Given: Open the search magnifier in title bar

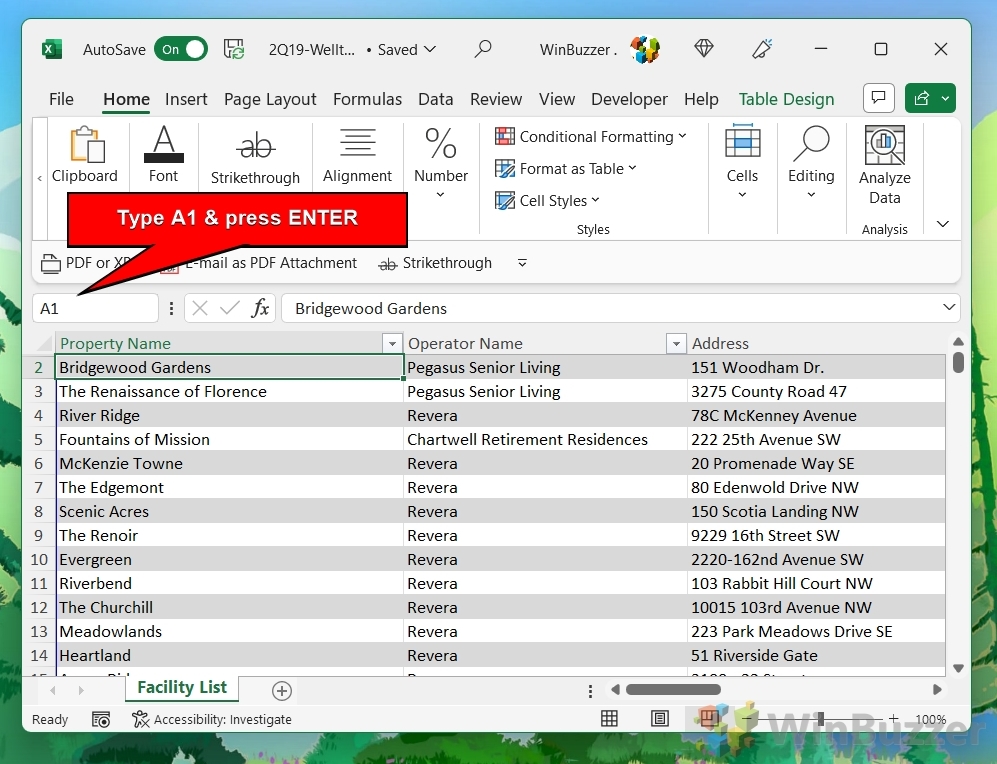Looking at the screenshot, I should 483,49.
